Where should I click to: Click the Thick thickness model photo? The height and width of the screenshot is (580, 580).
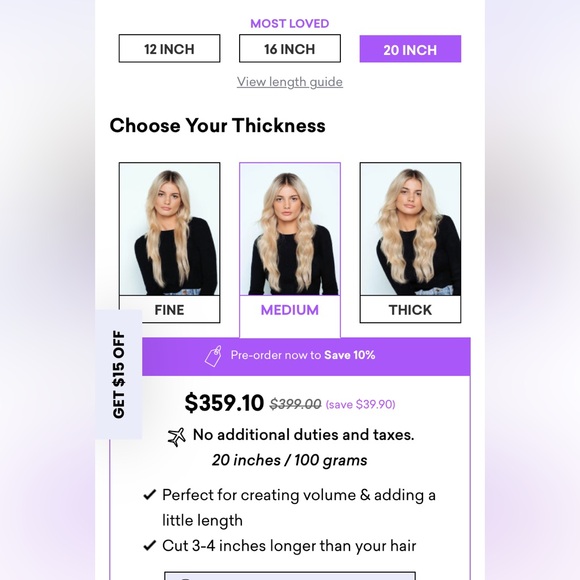coord(410,229)
